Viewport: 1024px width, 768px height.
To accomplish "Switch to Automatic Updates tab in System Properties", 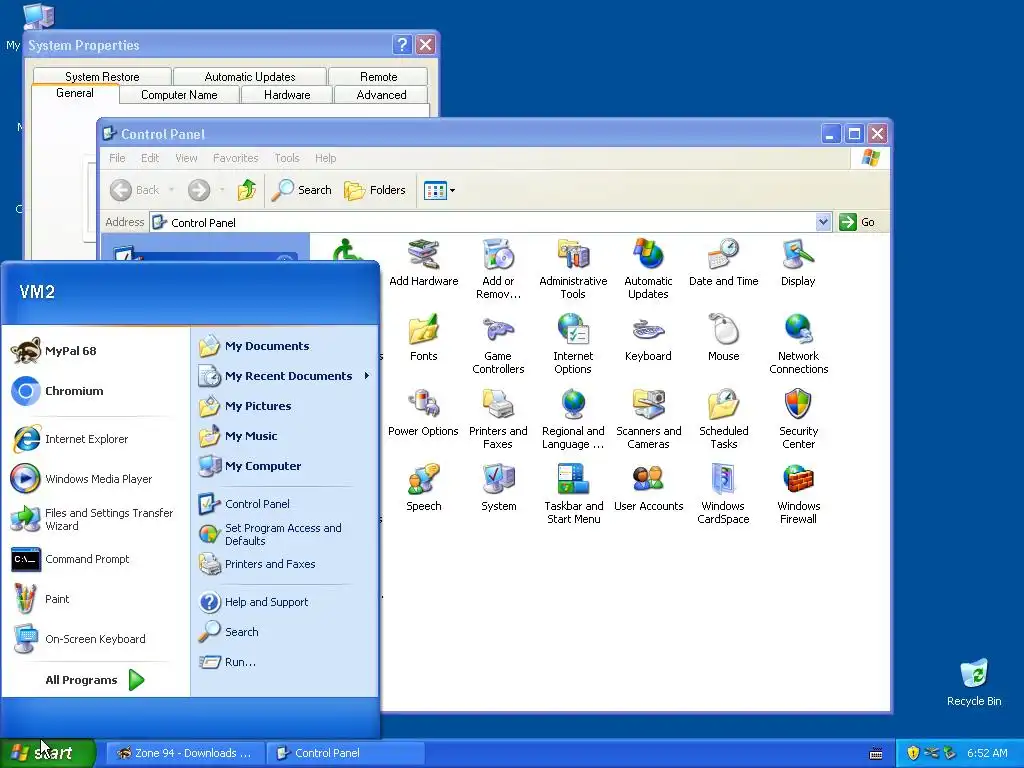I will tap(249, 76).
